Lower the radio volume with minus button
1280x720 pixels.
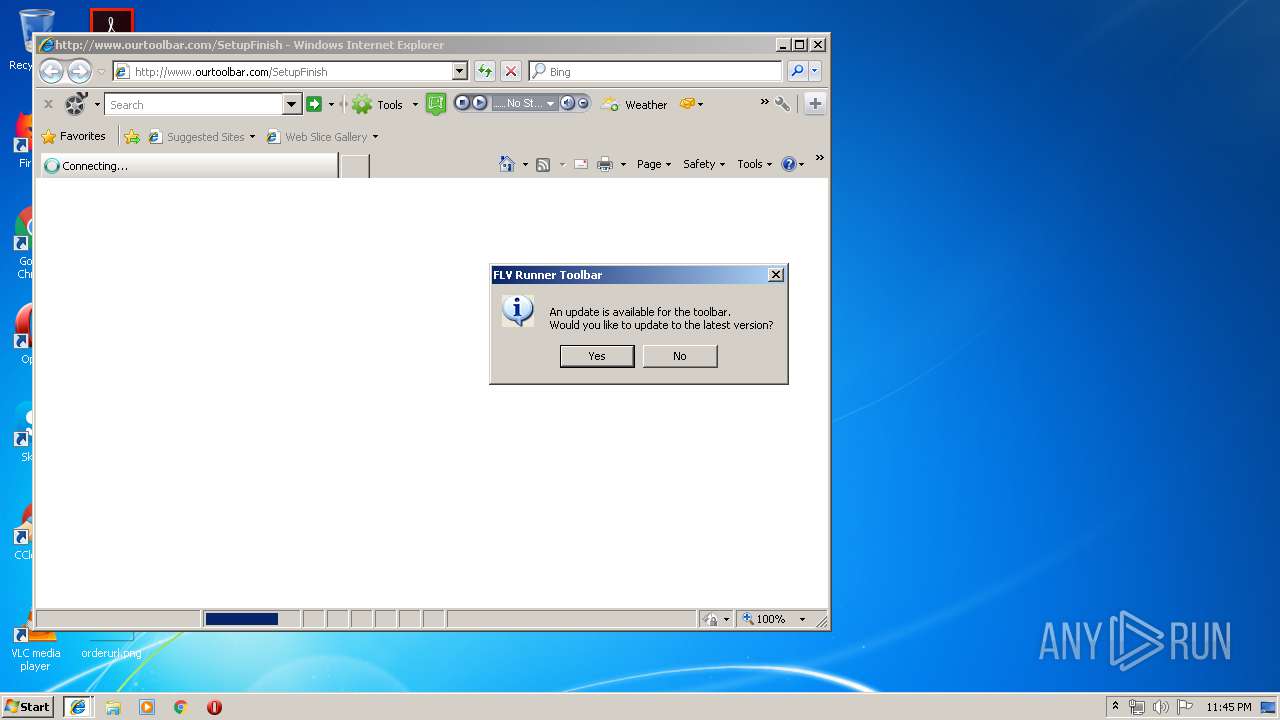583,103
